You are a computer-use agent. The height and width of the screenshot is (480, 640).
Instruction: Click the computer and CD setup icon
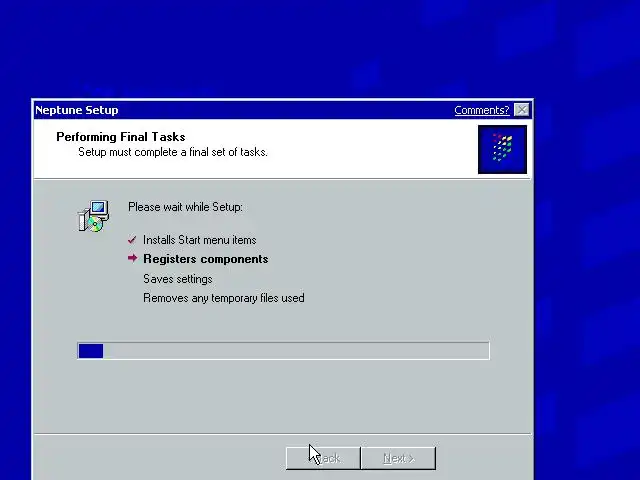coord(93,216)
